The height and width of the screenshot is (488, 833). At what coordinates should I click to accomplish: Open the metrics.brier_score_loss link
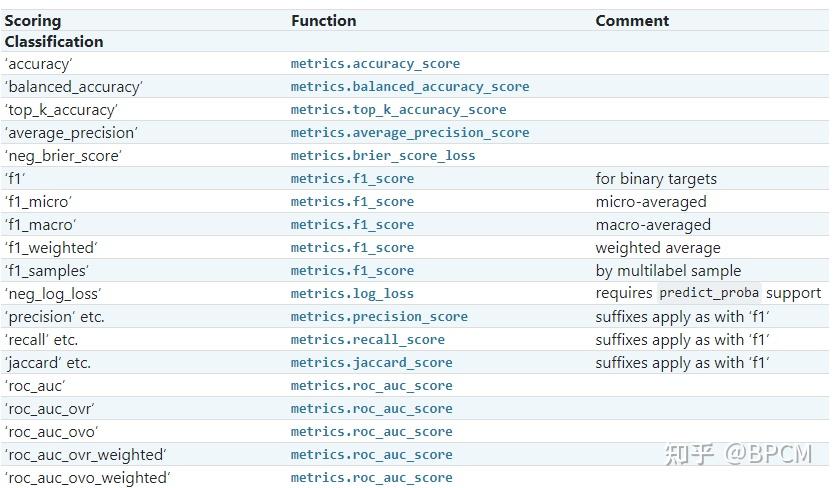click(x=383, y=156)
